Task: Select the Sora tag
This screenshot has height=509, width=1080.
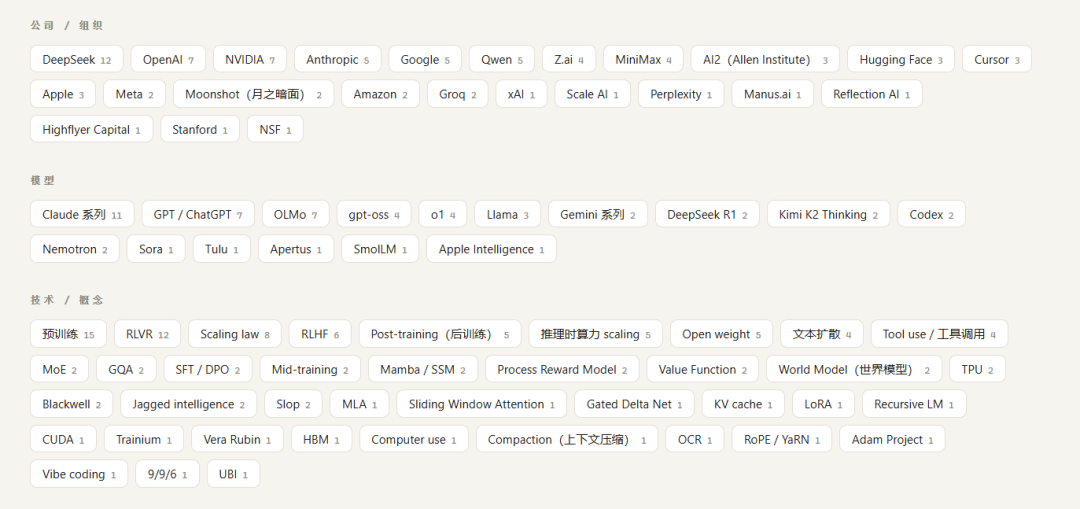Action: point(156,249)
